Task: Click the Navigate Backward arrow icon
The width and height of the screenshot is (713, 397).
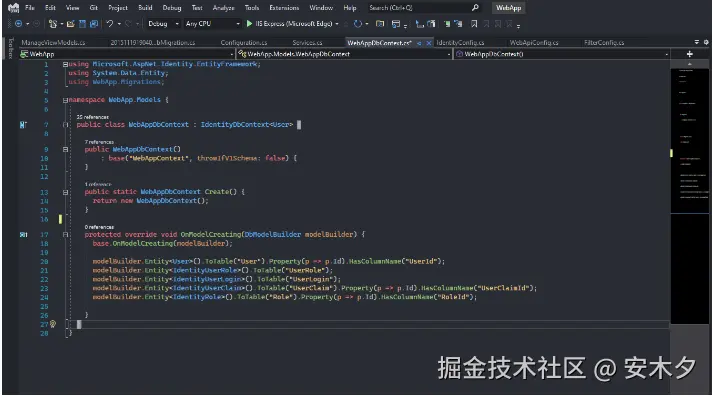Action: (19, 24)
